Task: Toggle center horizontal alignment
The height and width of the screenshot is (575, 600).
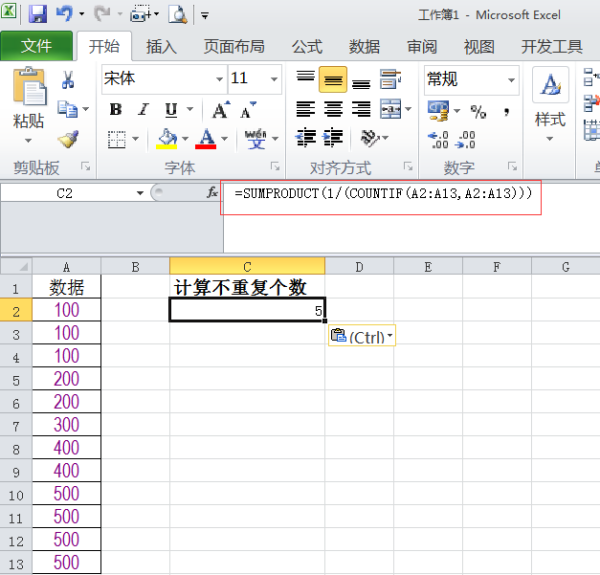Action: (x=333, y=109)
